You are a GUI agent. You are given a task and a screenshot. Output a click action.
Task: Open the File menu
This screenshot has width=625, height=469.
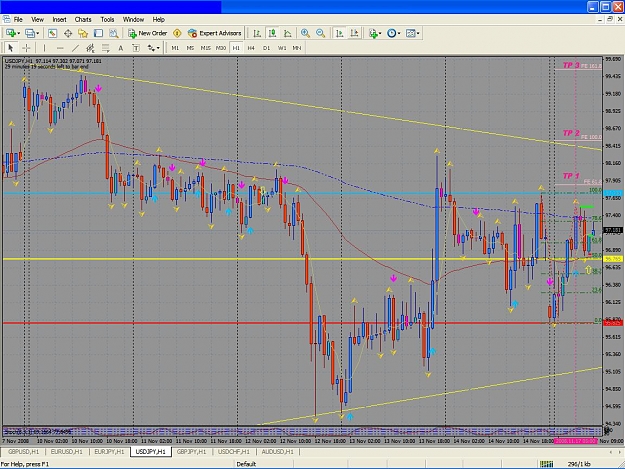click(x=18, y=19)
